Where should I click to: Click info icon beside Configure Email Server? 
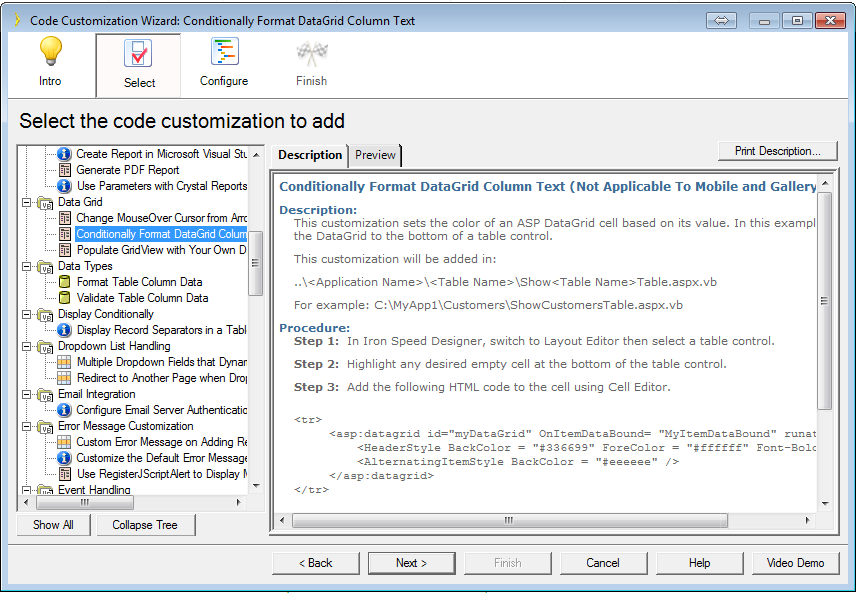[65, 410]
